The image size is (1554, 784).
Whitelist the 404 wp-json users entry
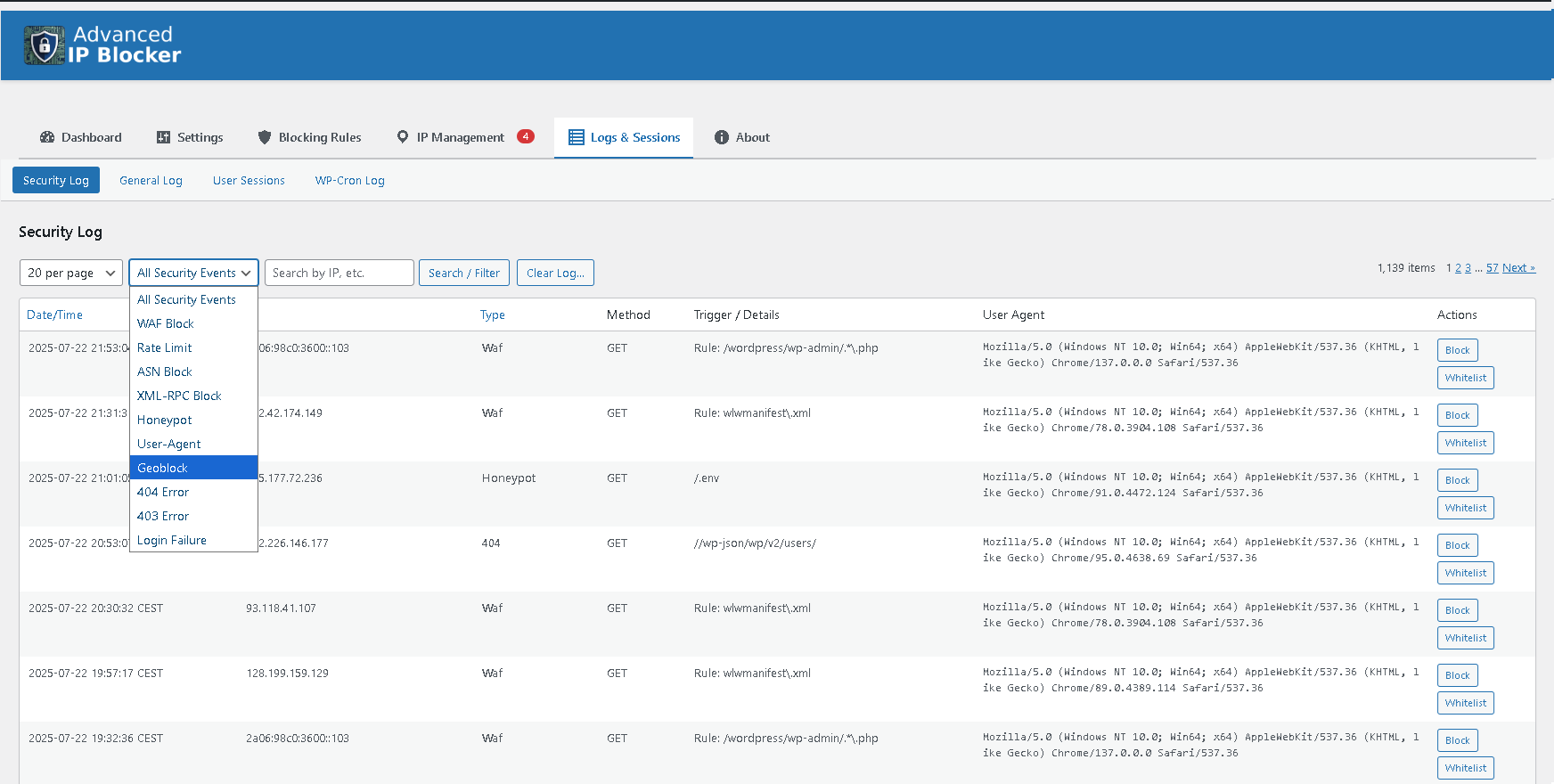(x=1466, y=573)
